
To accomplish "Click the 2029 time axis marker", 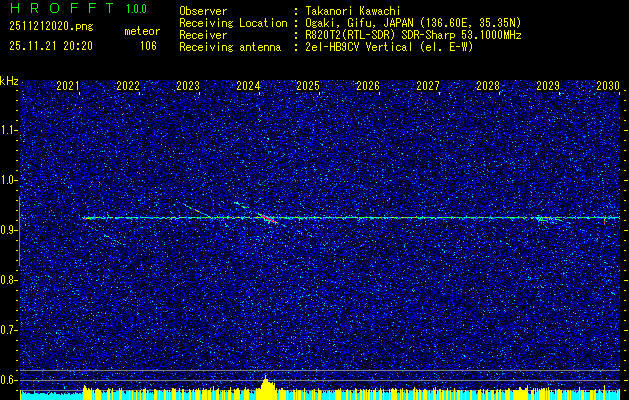I will (548, 86).
